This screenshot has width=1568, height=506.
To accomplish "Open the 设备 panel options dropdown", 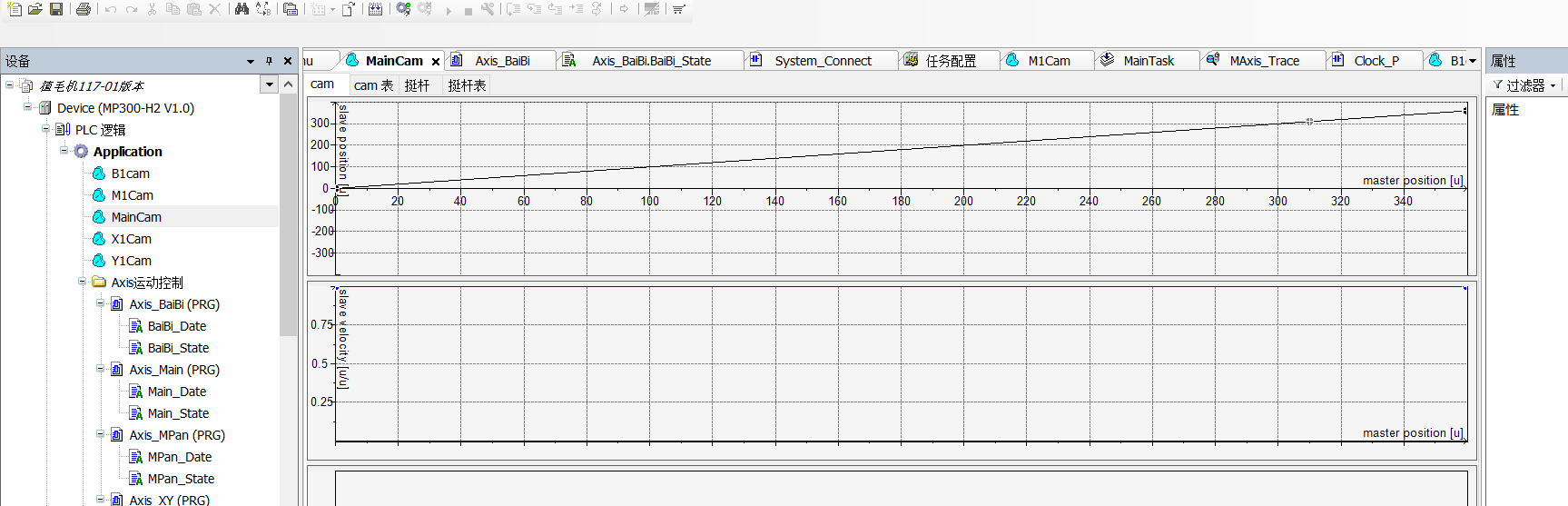I will 251,61.
